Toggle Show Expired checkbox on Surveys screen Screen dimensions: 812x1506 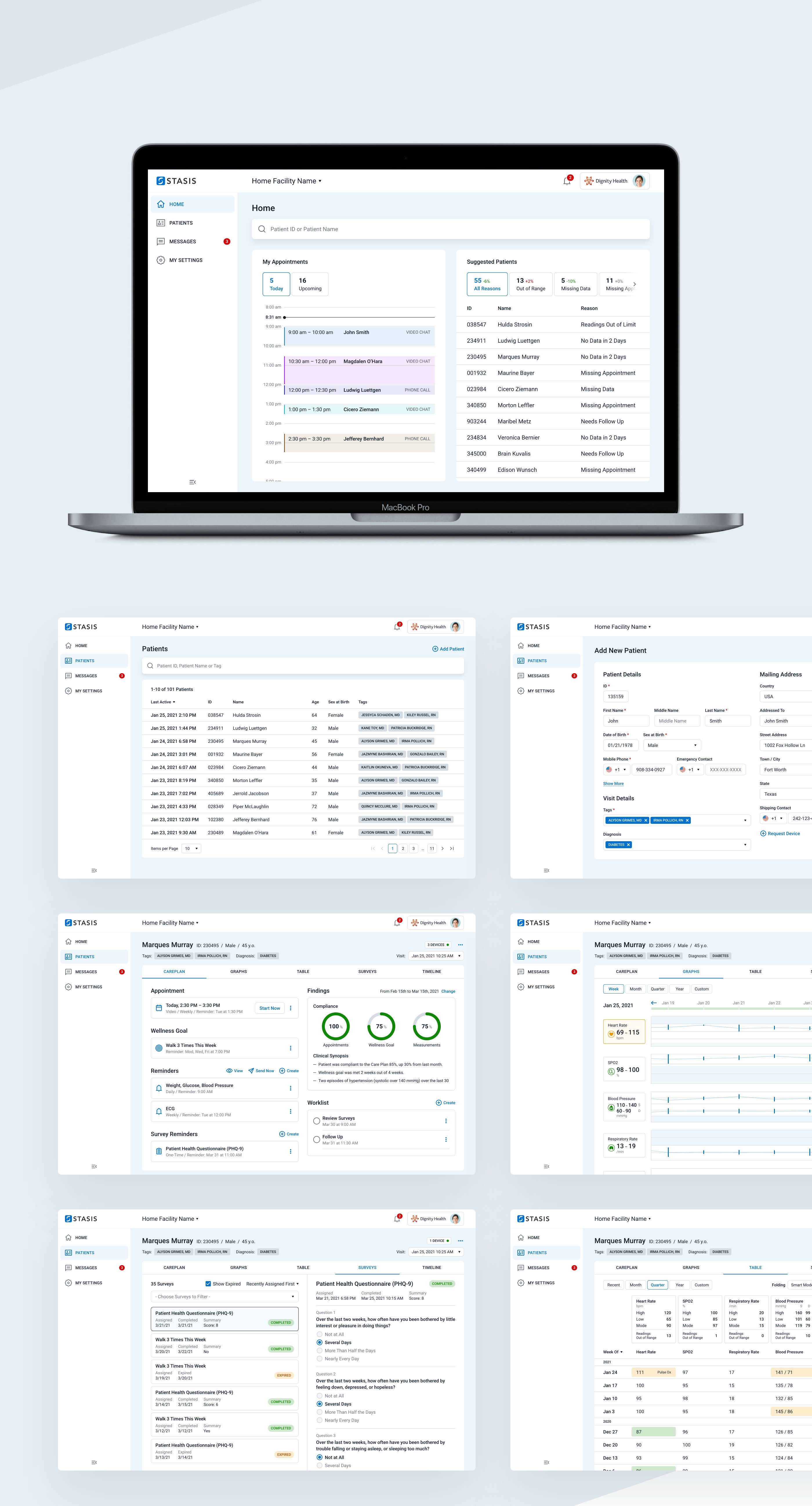point(208,1284)
